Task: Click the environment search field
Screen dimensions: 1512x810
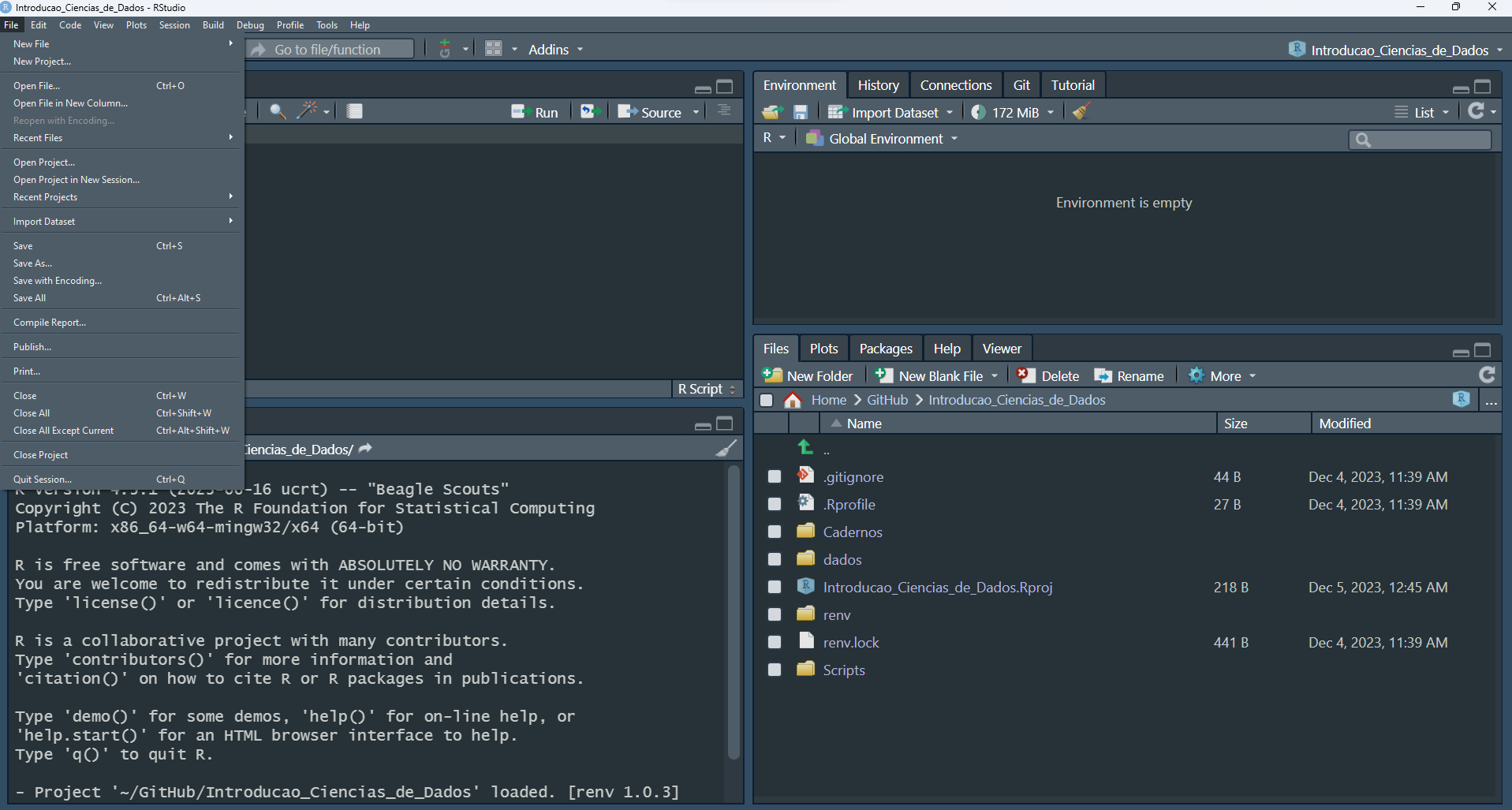Action: [1421, 140]
